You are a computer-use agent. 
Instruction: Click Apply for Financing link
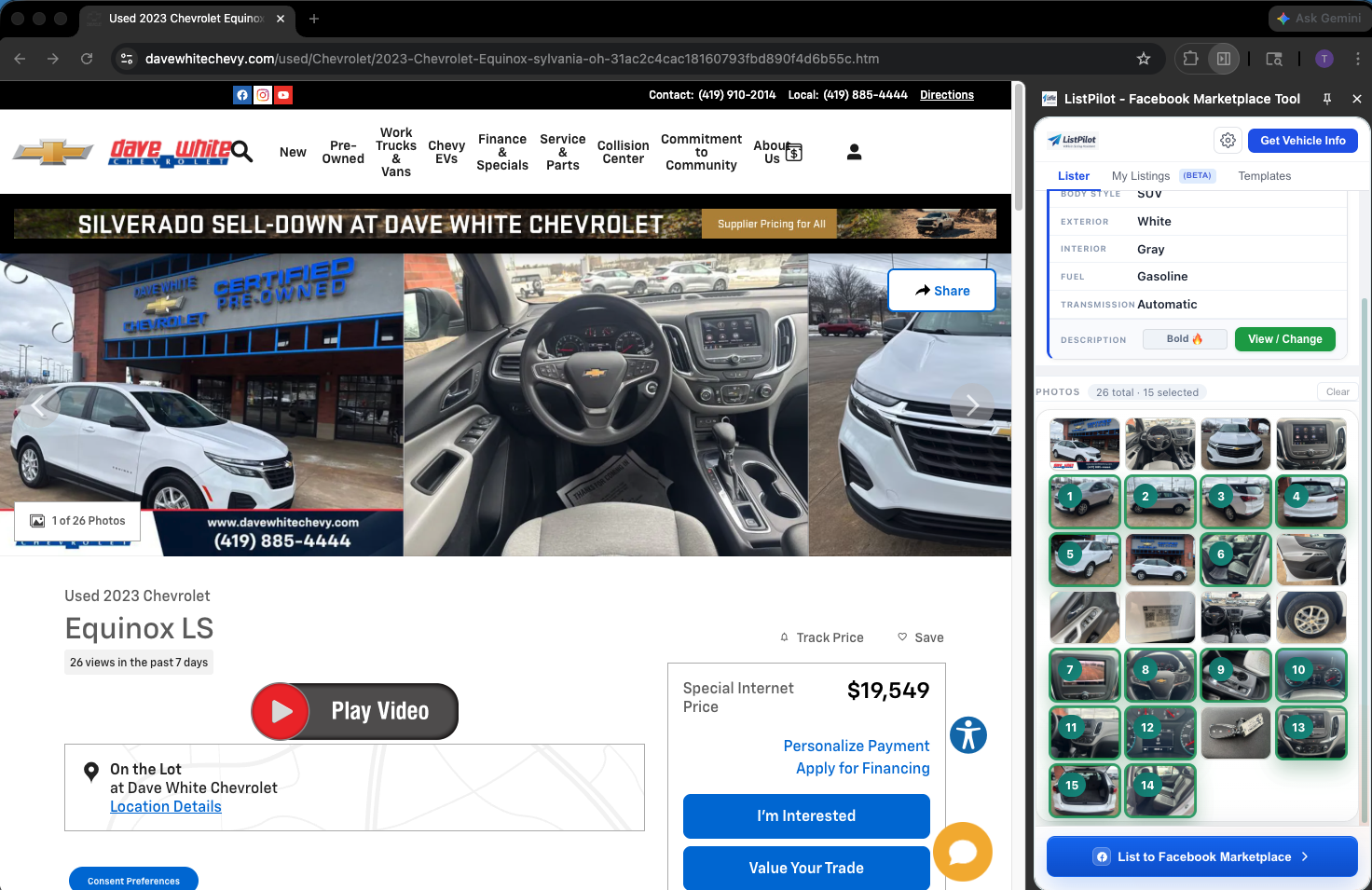863,768
